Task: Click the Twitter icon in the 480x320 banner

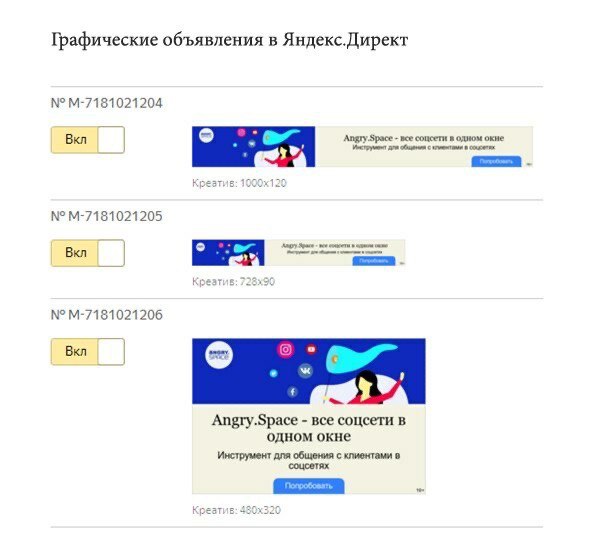Action: pyautogui.click(x=274, y=373)
